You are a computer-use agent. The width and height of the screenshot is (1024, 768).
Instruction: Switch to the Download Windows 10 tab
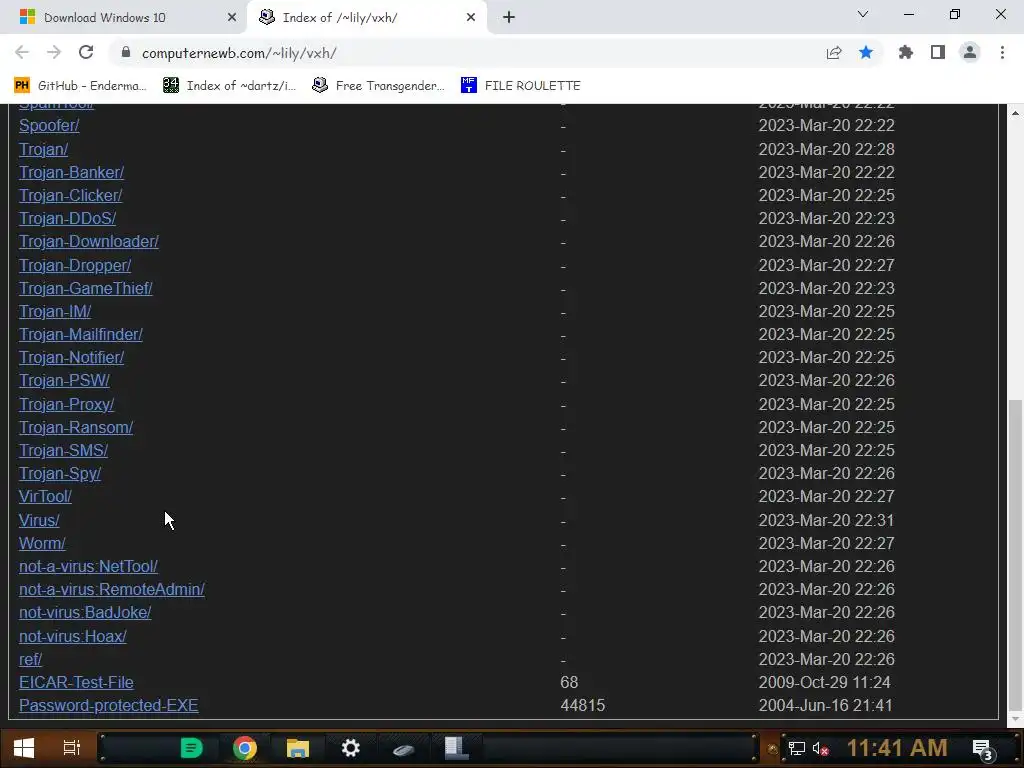coord(123,18)
